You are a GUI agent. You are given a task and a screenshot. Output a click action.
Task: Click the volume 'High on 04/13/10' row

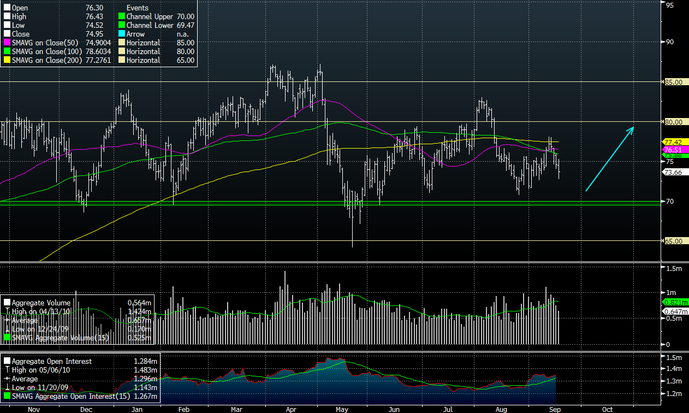click(78, 312)
